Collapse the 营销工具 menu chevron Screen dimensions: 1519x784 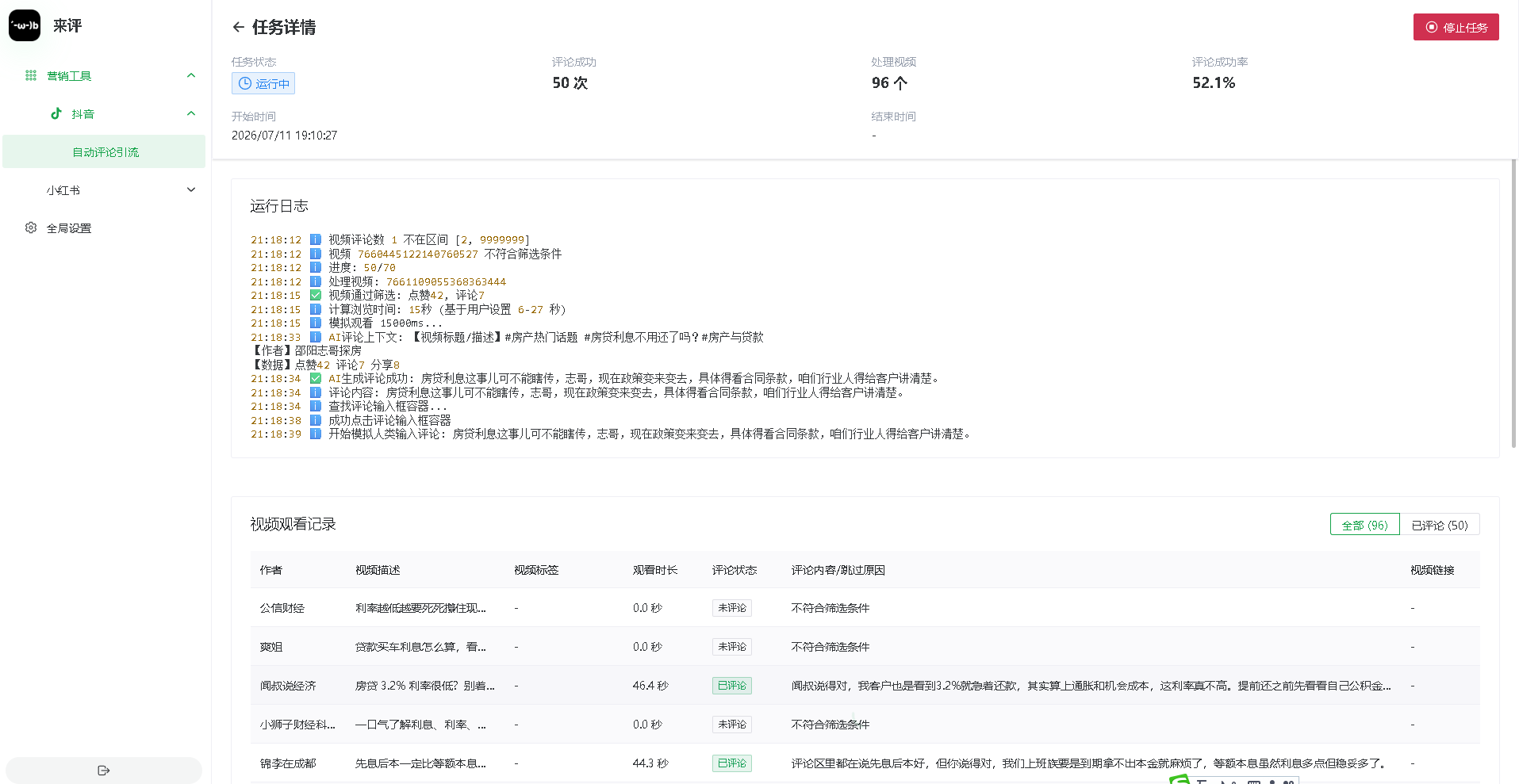[x=191, y=76]
